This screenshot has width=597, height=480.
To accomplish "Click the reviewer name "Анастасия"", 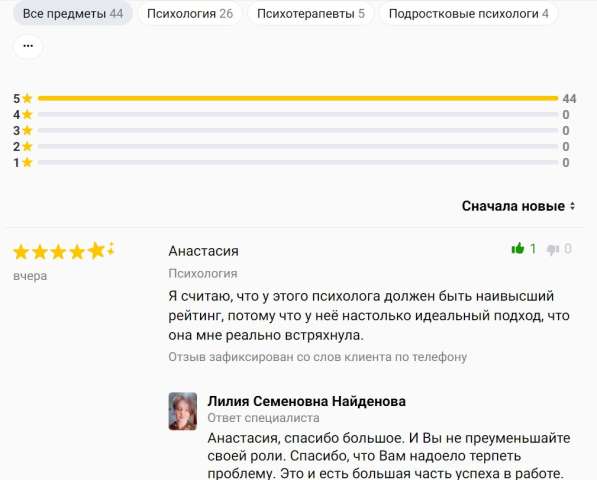I will coord(203,251).
